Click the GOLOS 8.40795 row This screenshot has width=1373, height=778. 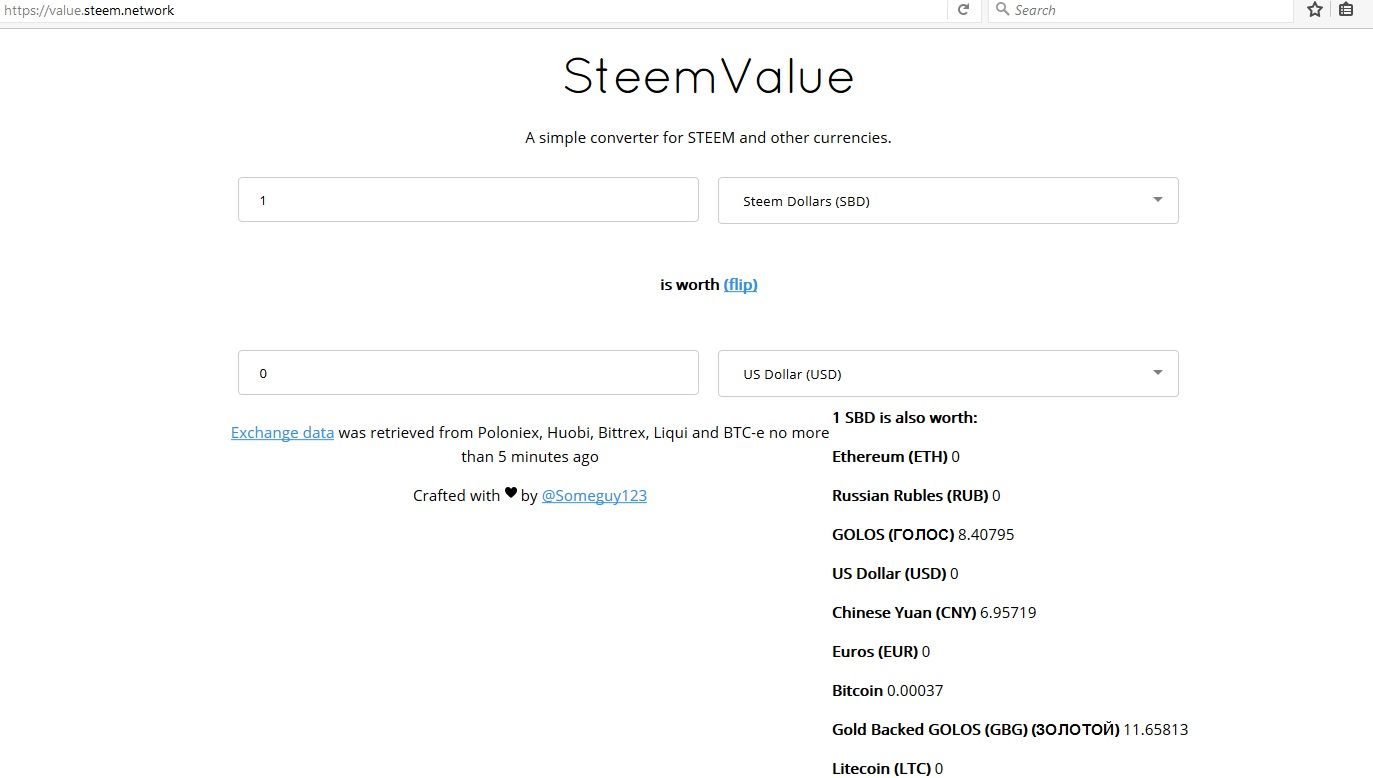click(x=923, y=535)
